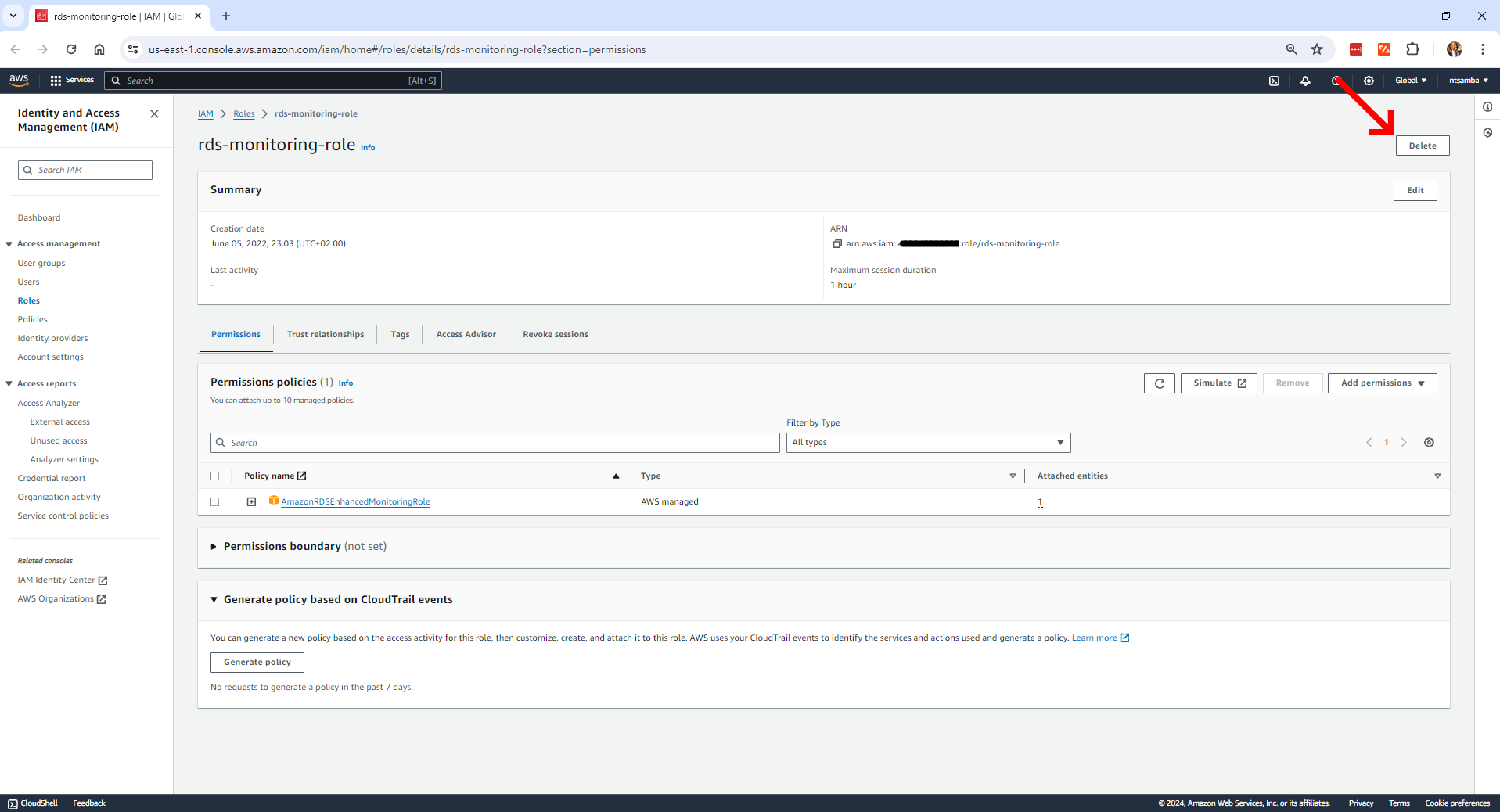The width and height of the screenshot is (1500, 812).
Task: Close the IAM navigation sidebar
Action: 154,113
